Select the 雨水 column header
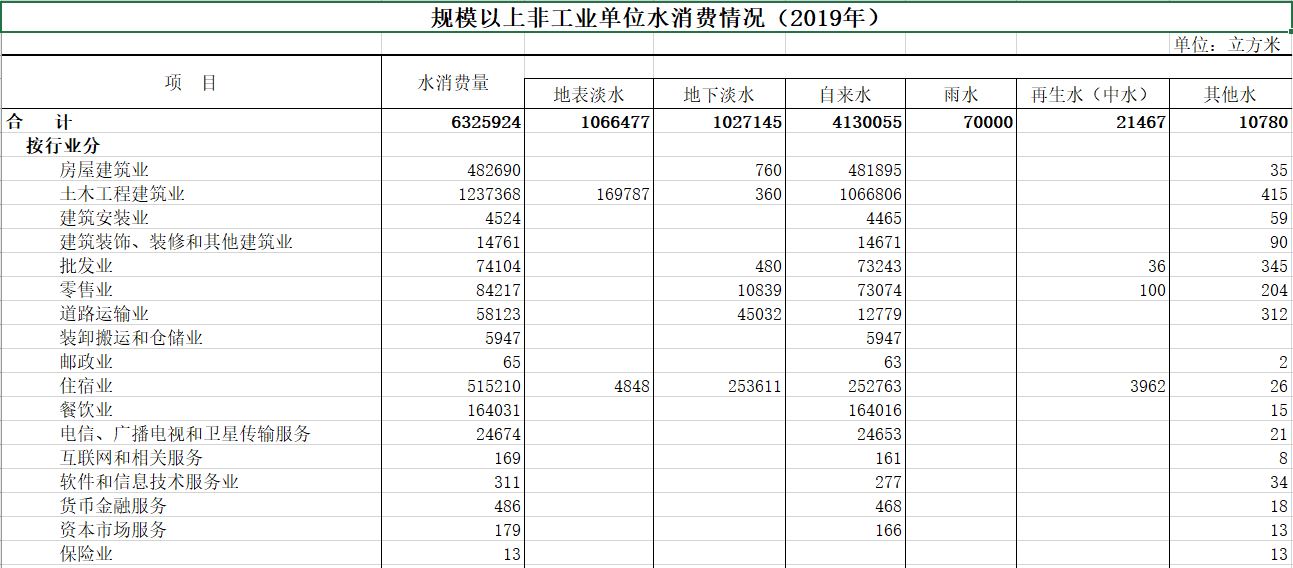The width and height of the screenshot is (1293, 568). pyautogui.click(x=961, y=95)
